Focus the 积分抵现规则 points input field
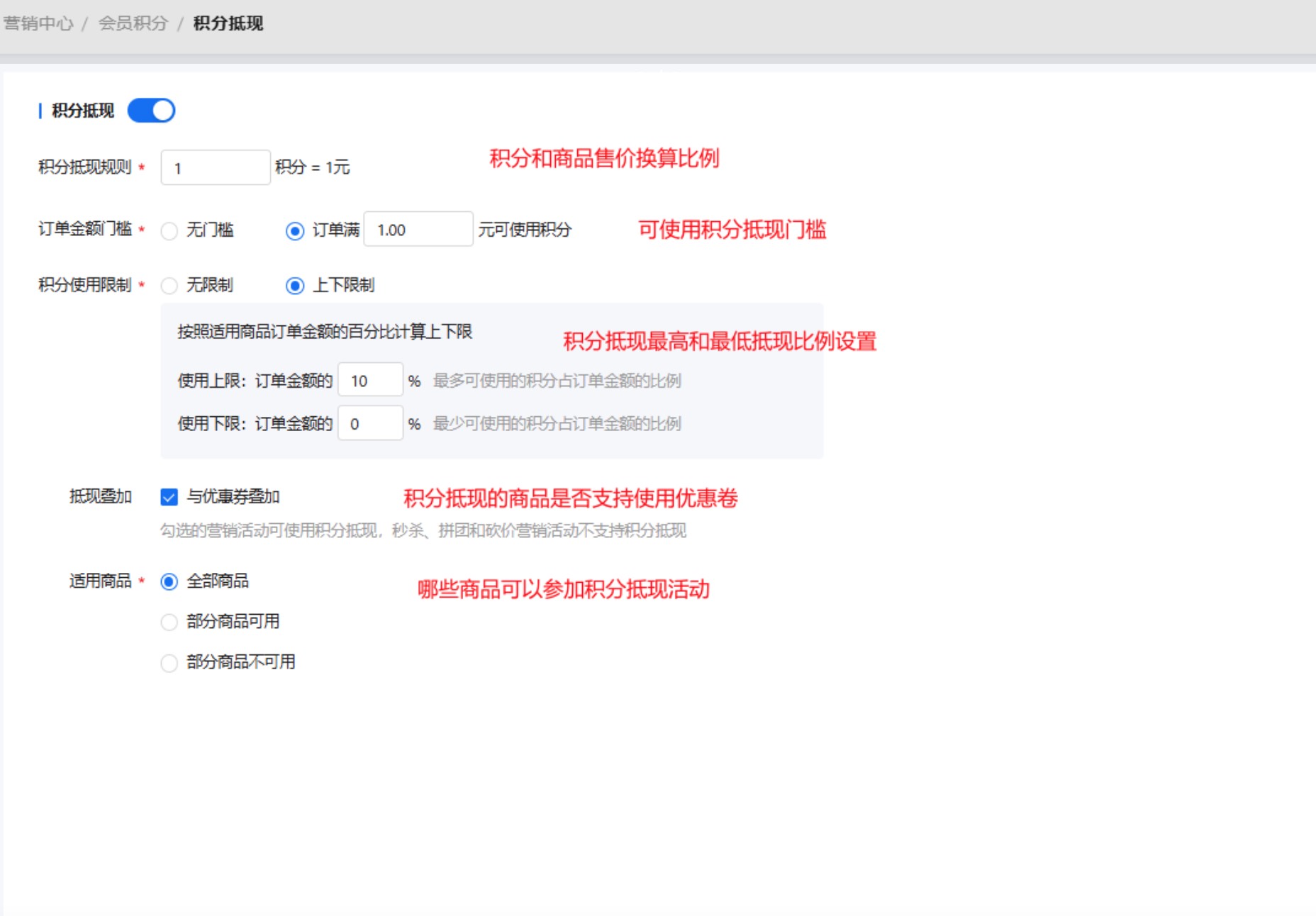The height and width of the screenshot is (916, 1316). (215, 168)
